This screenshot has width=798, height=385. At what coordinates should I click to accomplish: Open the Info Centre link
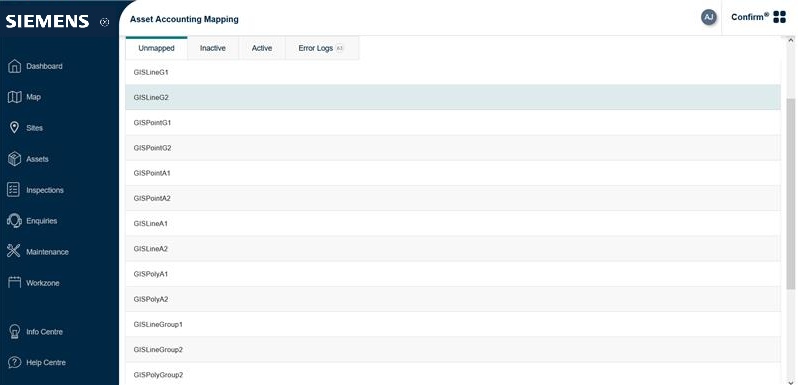tap(44, 332)
